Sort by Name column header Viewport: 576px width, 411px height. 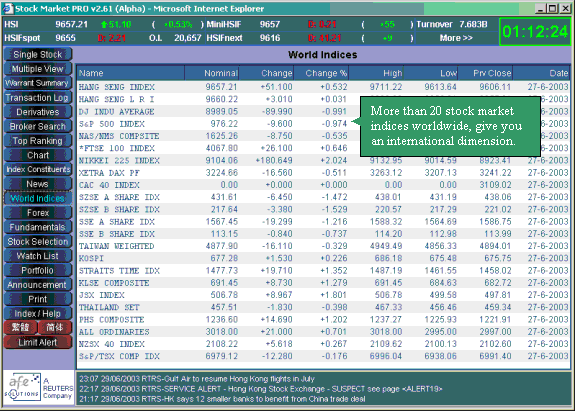130,73
